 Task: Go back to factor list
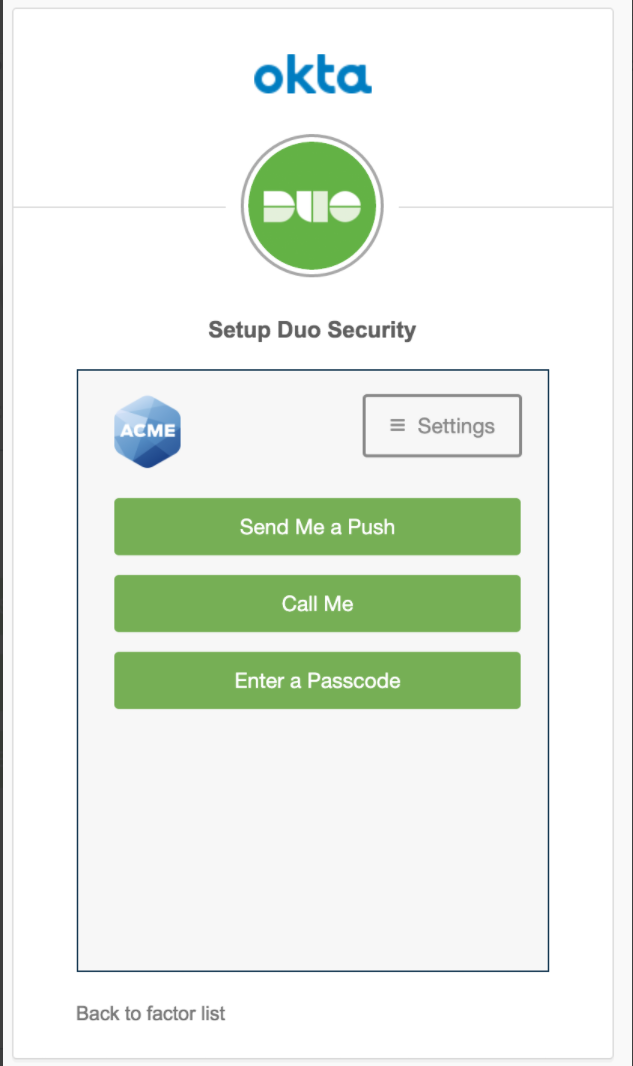[150, 1014]
